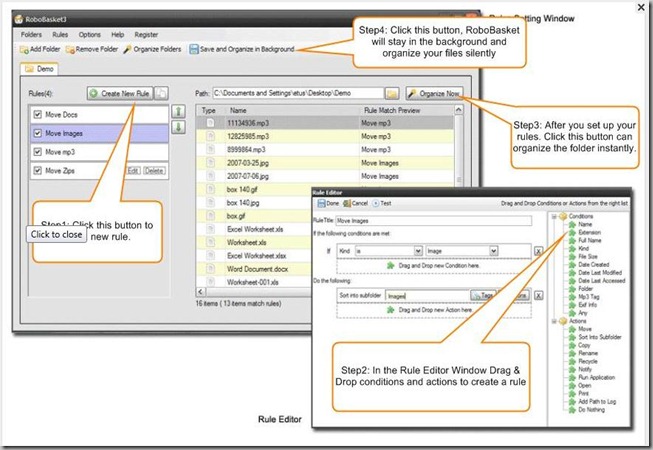Screen dimensions: 653x450
Task: Click the Path text field
Action: click(298, 93)
